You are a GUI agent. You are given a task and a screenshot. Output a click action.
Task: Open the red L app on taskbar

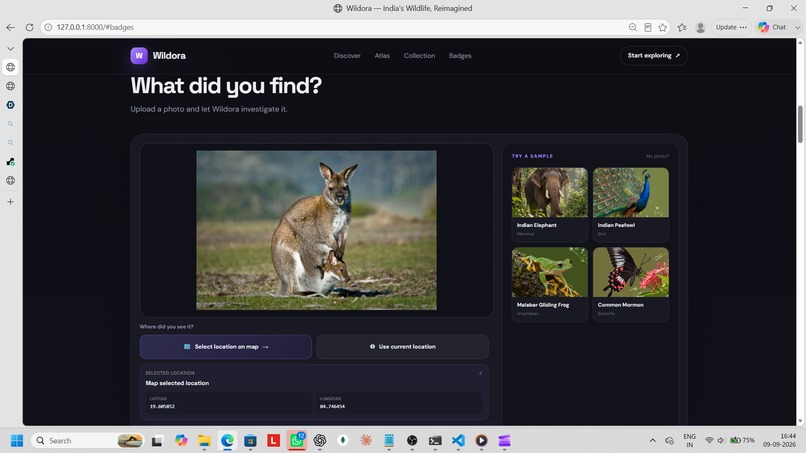pyautogui.click(x=273, y=441)
